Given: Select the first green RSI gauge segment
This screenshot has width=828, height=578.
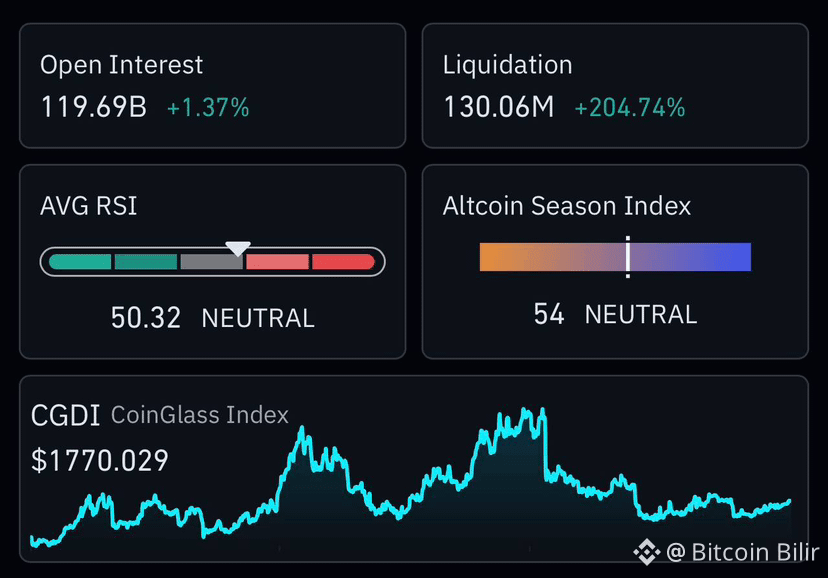Looking at the screenshot, I should (x=80, y=262).
